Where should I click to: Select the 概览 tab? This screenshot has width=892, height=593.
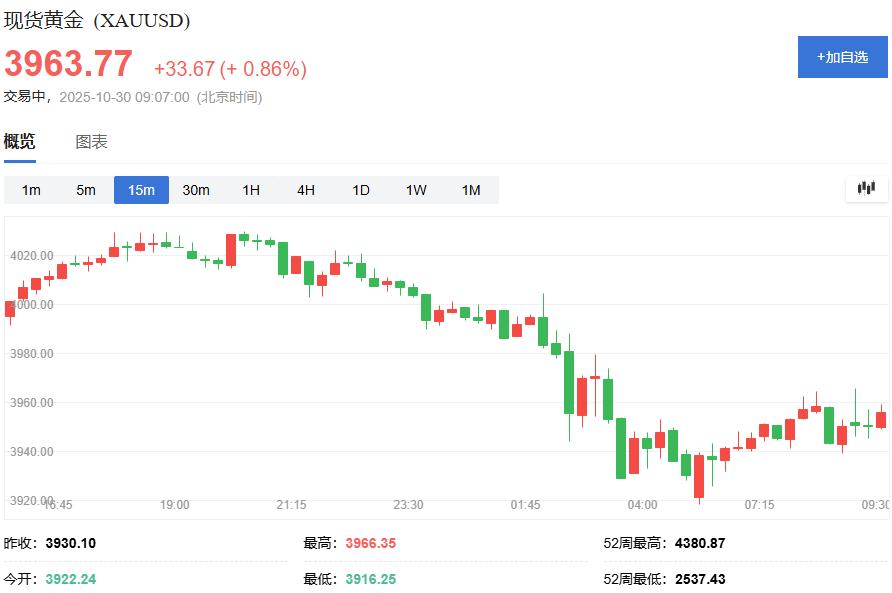click(x=22, y=141)
